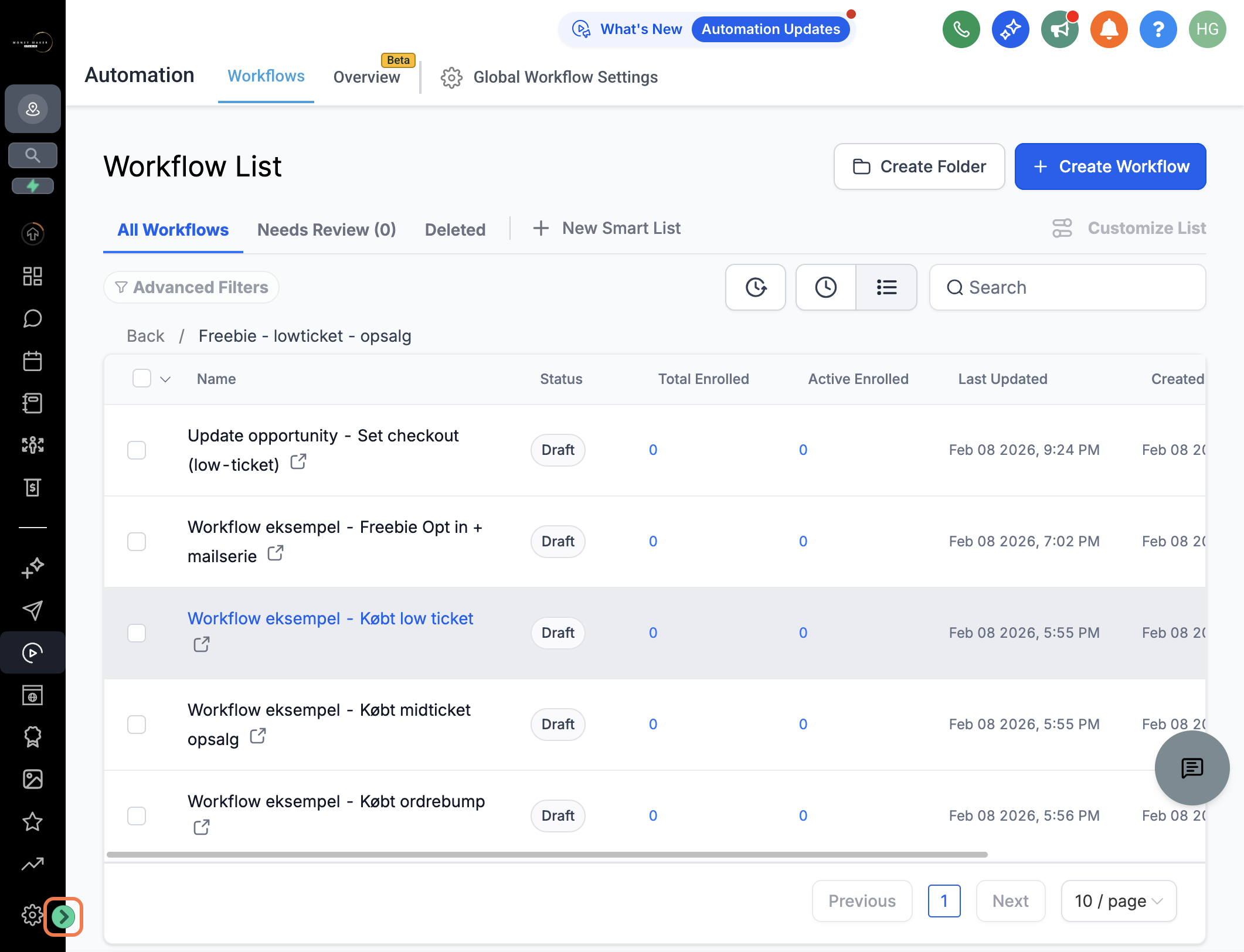The height and width of the screenshot is (952, 1244).
Task: Check the Update opportunity - Set checkout row
Action: click(137, 450)
